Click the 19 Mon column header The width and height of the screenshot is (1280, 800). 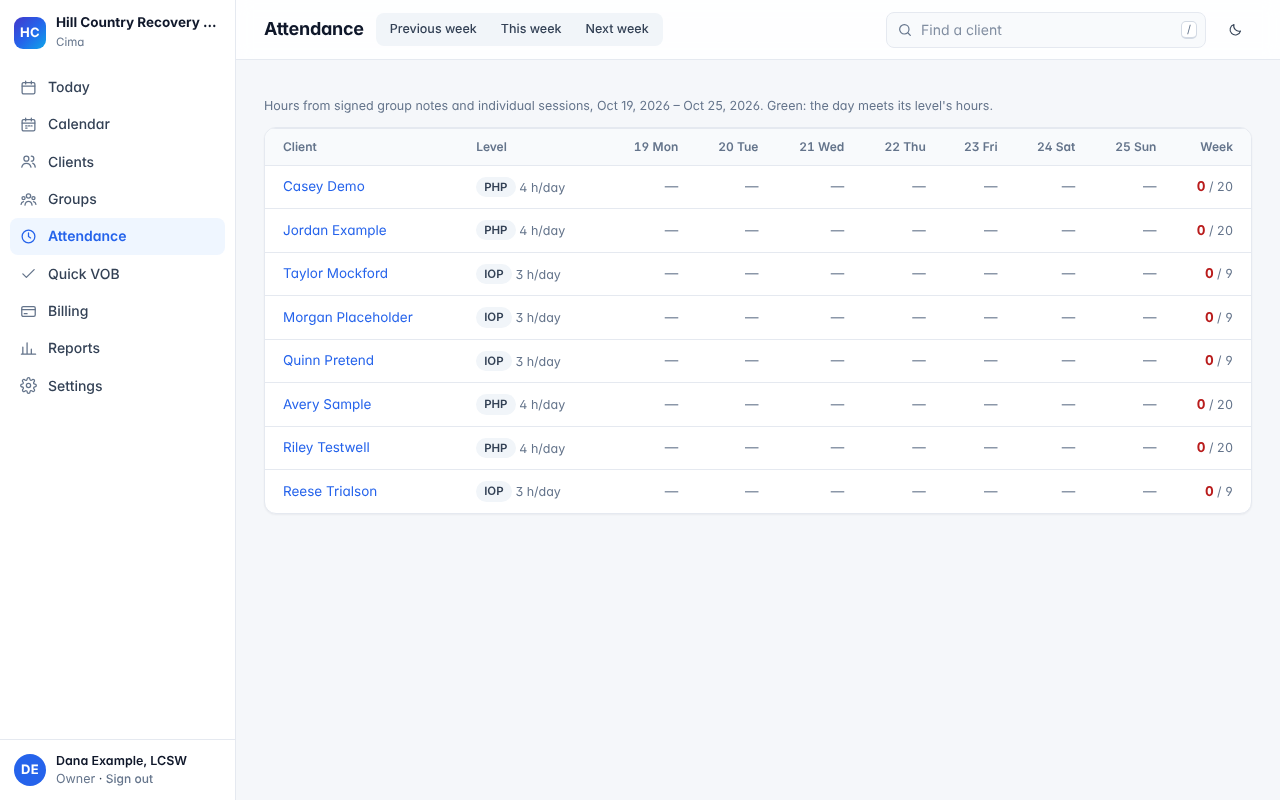[x=656, y=147]
